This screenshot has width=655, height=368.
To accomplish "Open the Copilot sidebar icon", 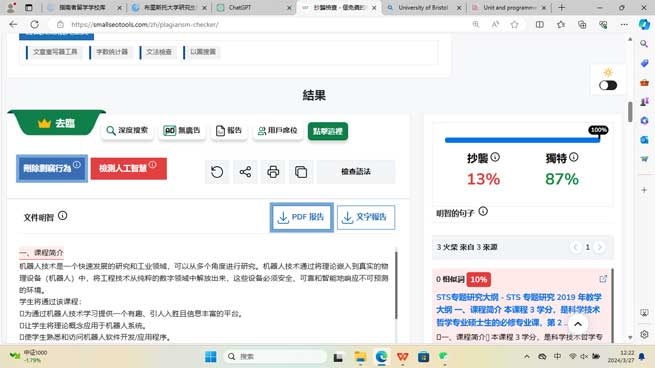I will tap(645, 25).
